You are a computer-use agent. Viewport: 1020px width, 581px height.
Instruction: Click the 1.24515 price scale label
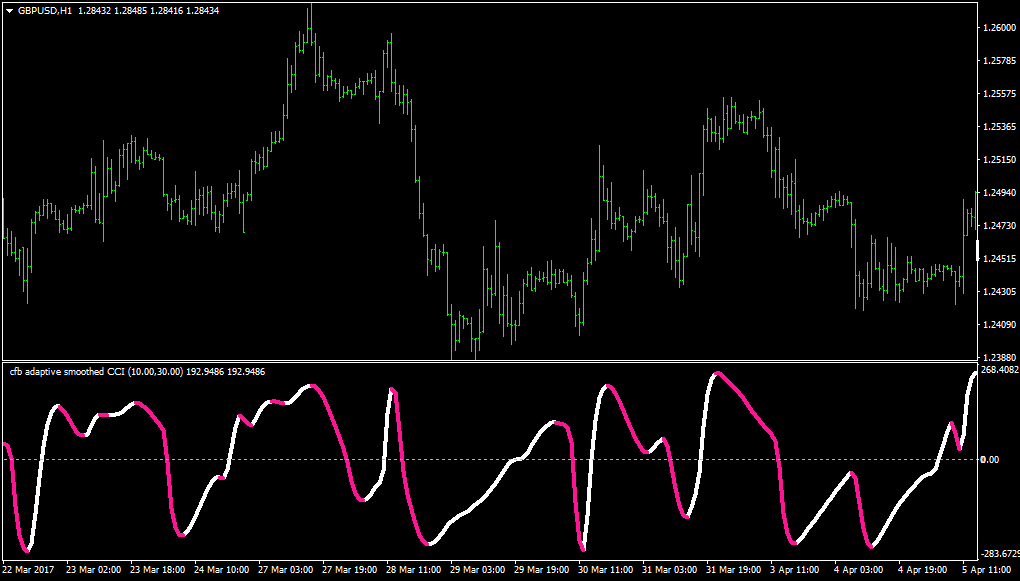pos(1000,259)
